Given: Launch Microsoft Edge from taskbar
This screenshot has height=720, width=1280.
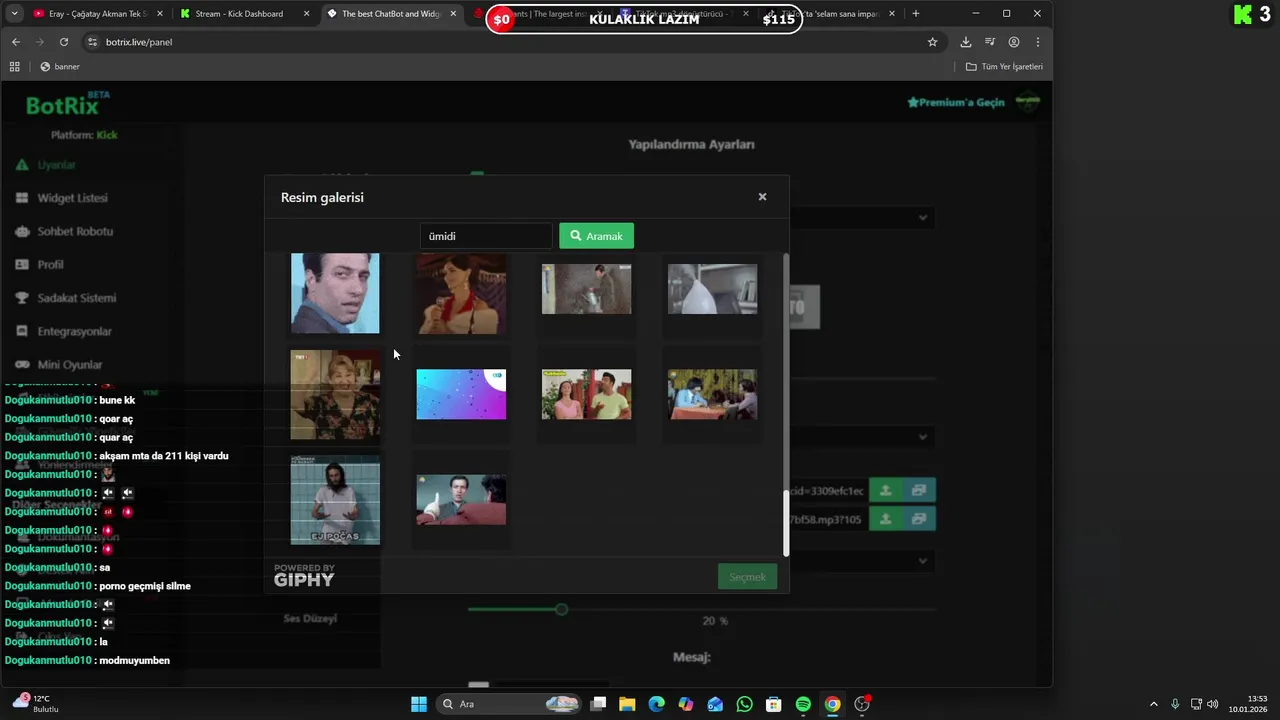Looking at the screenshot, I should click(x=656, y=704).
